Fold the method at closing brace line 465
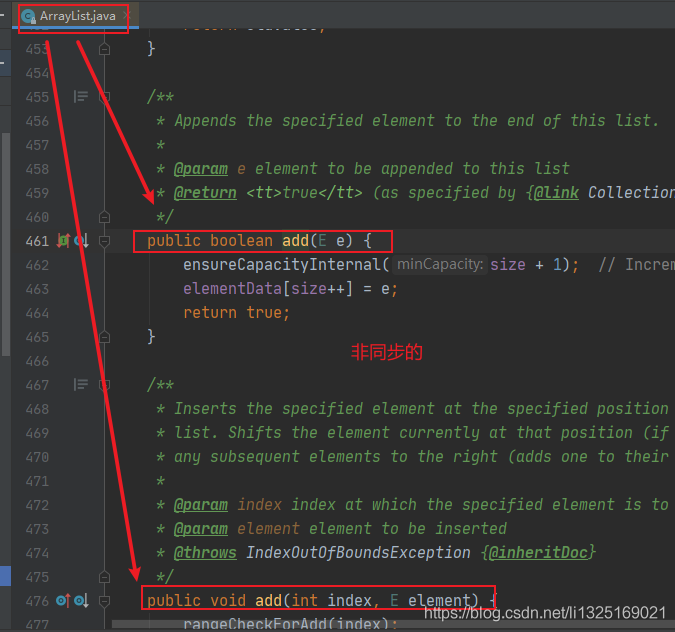Screen dimensions: 675x632 [104, 337]
